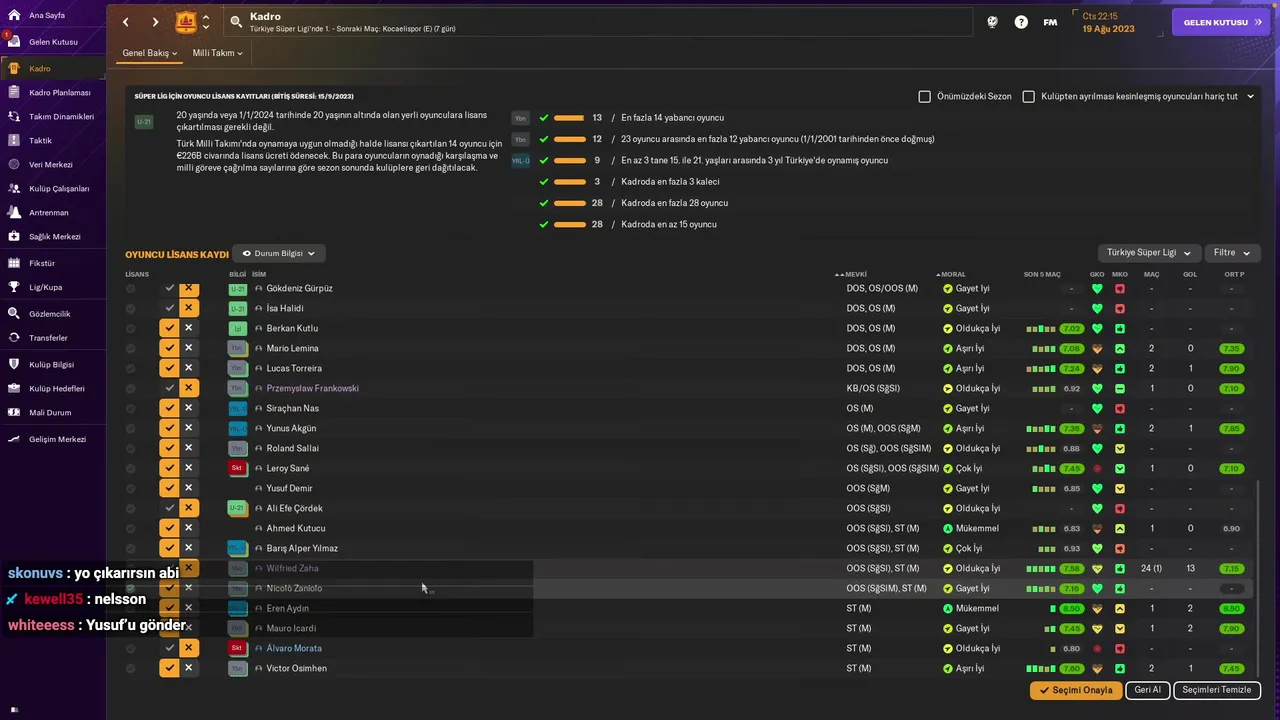Screen dimensions: 1280x720
Task: Click the date 19 Ağu 2023 display
Action: 1108,29
